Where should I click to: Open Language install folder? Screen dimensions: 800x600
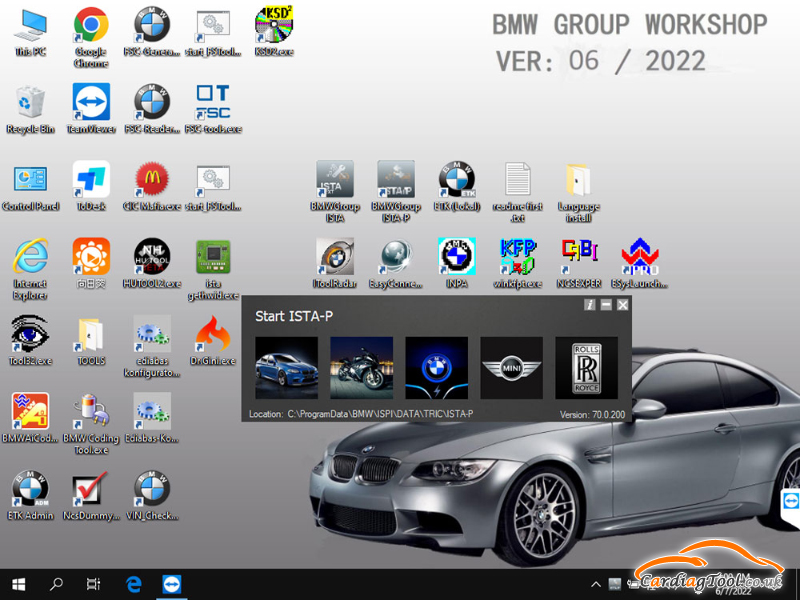(578, 192)
